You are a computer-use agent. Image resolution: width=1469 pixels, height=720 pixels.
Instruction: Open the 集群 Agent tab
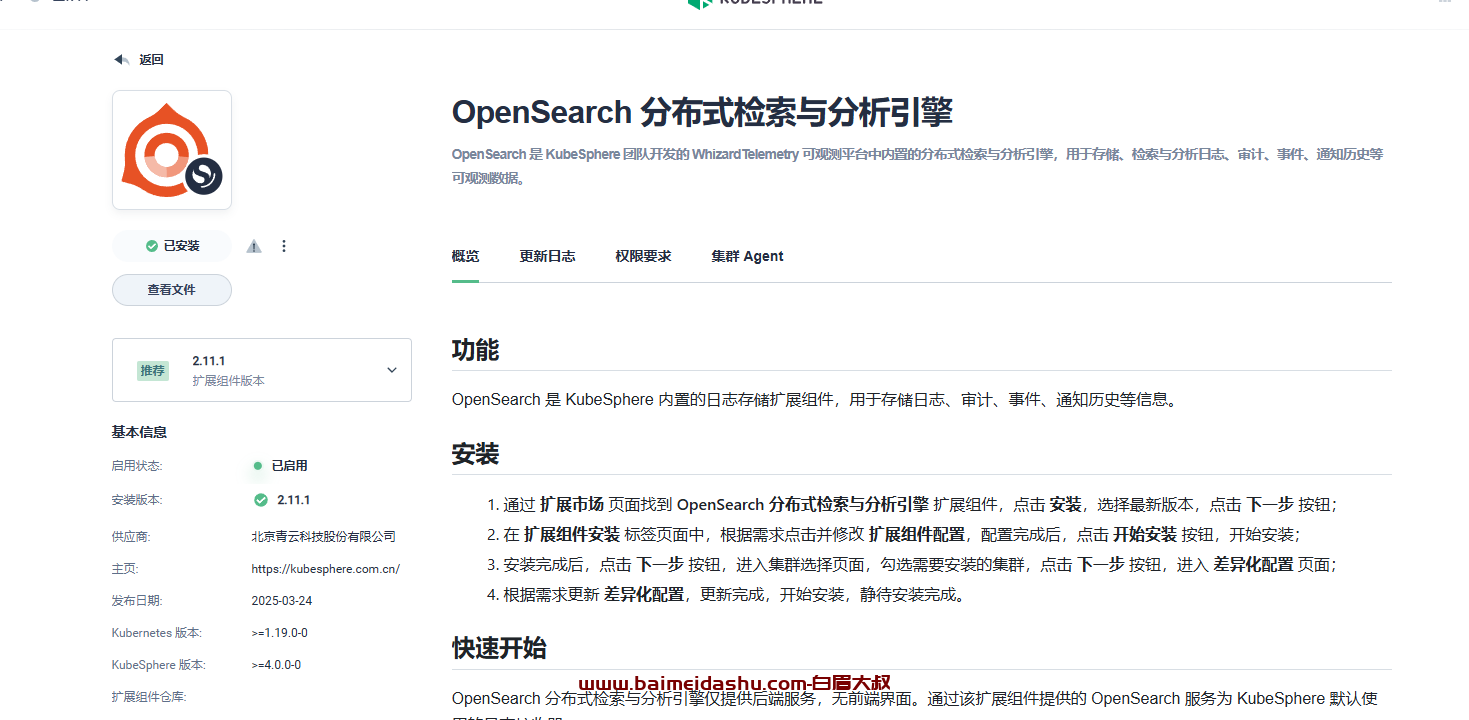[747, 256]
